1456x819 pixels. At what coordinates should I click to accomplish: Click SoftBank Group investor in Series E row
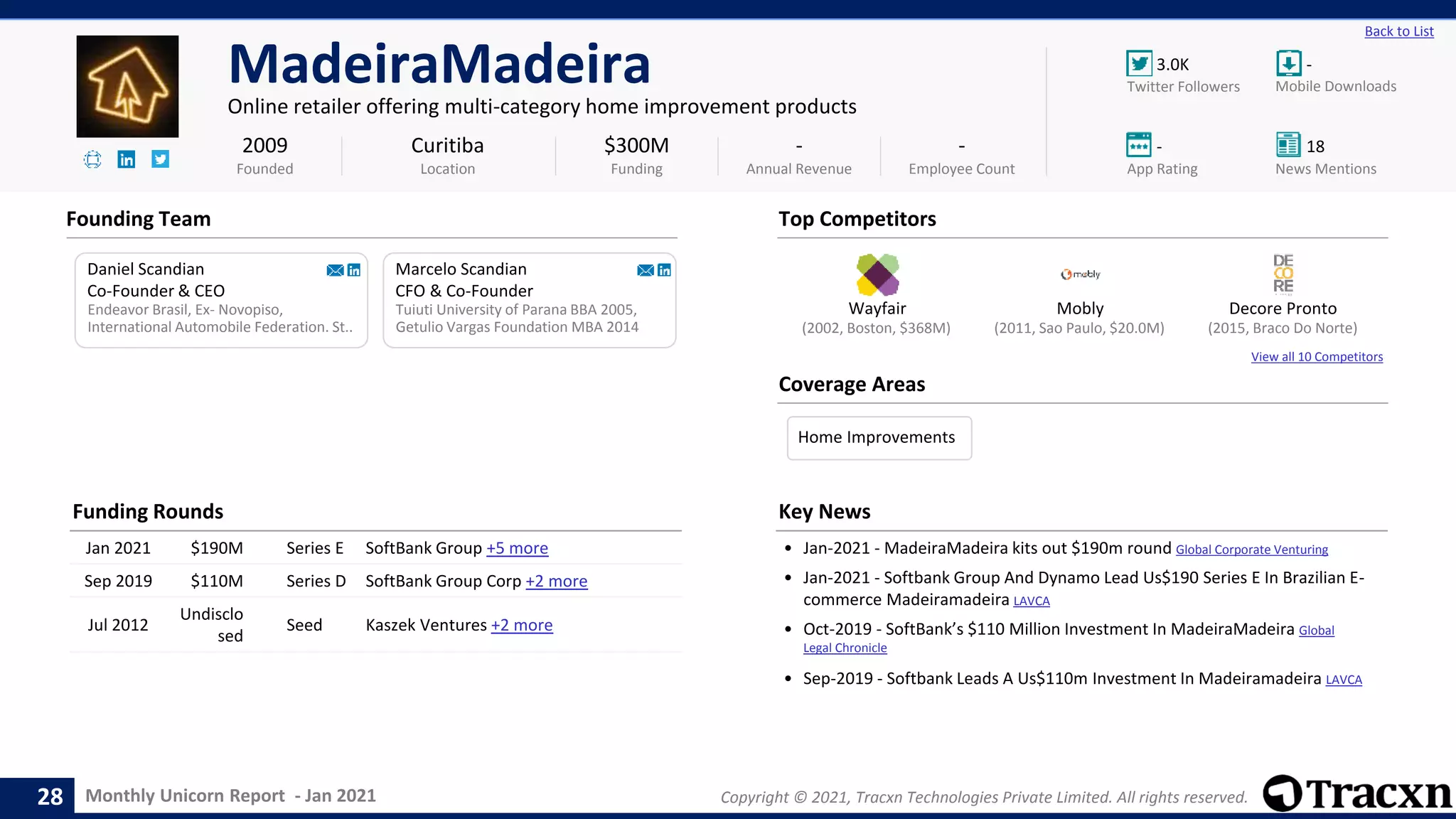[424, 548]
